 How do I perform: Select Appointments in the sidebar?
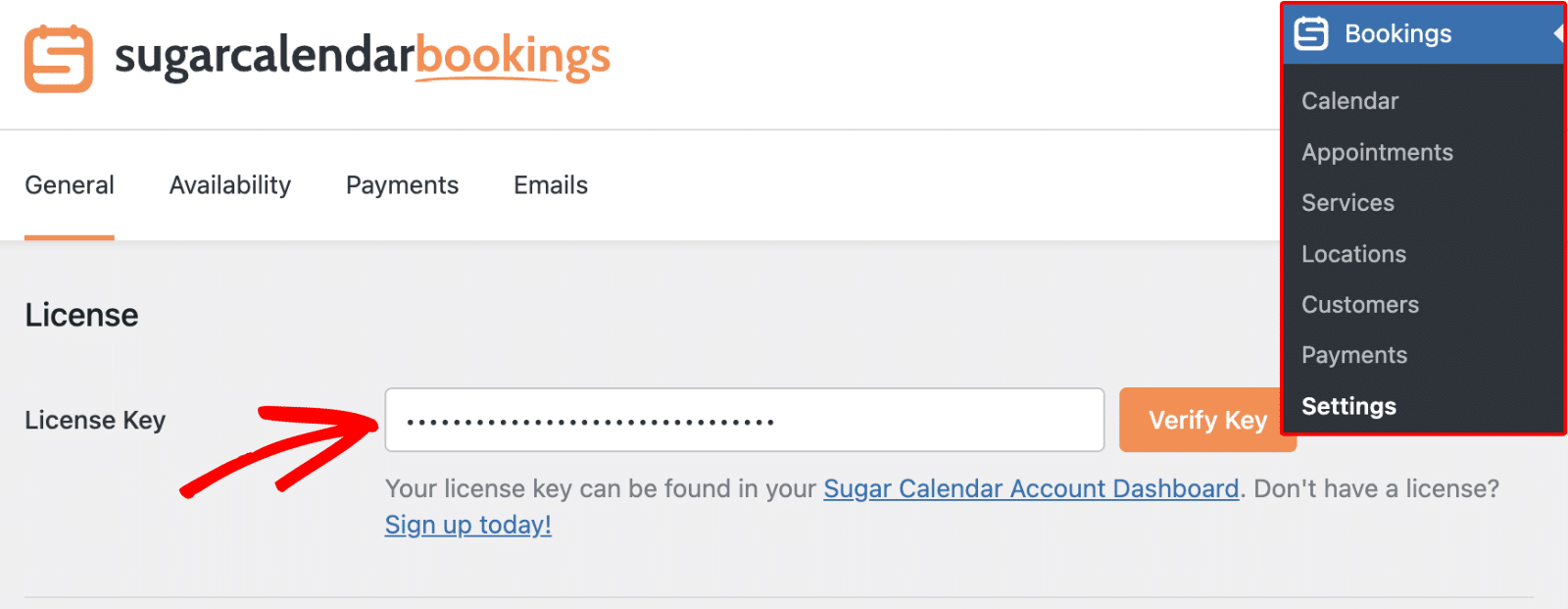pos(1377,152)
